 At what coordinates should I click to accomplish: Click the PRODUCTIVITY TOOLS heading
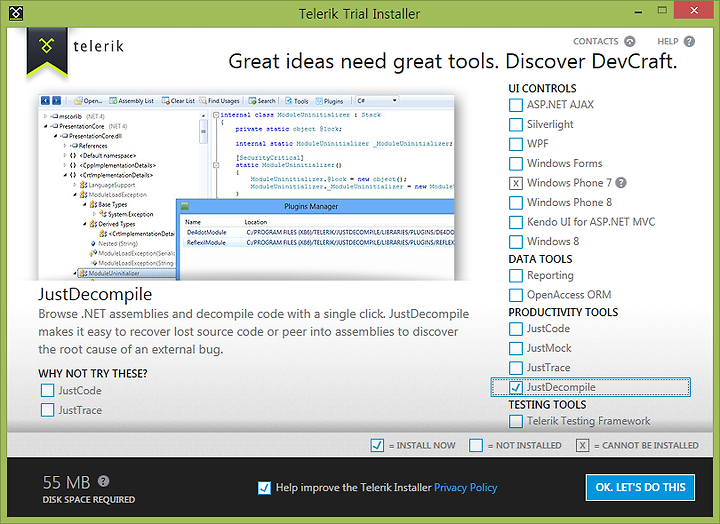(563, 312)
